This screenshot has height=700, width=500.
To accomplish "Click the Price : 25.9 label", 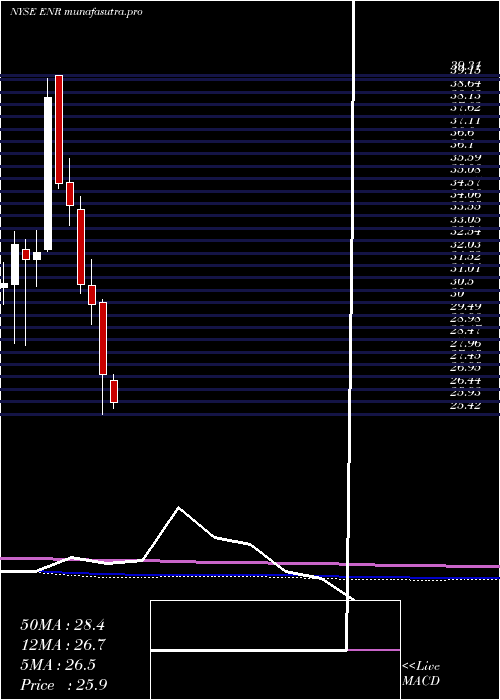I will (x=64, y=685).
